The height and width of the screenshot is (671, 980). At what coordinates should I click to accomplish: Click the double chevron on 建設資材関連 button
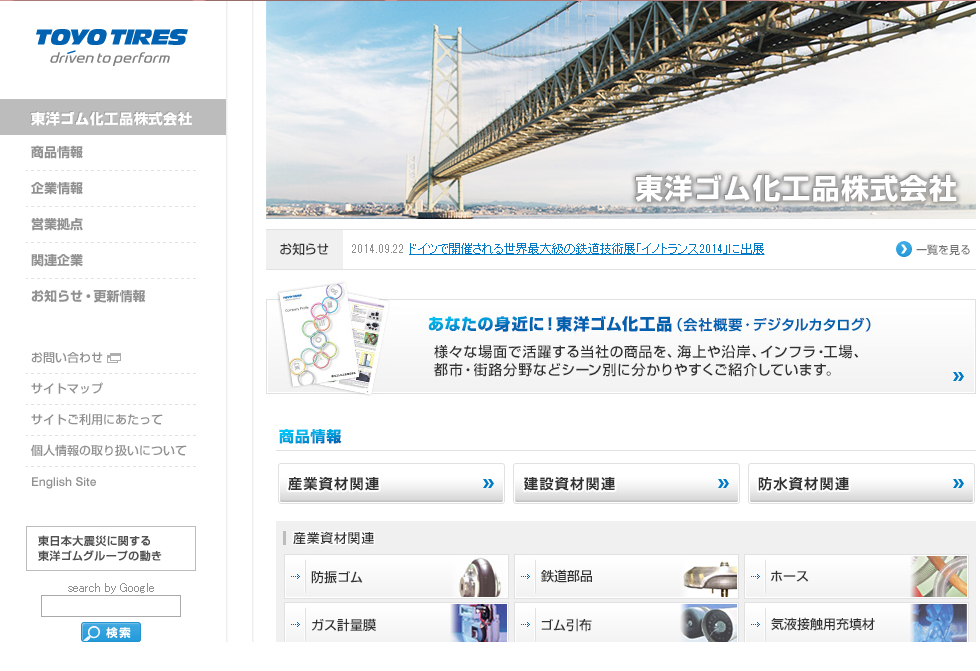tap(723, 483)
